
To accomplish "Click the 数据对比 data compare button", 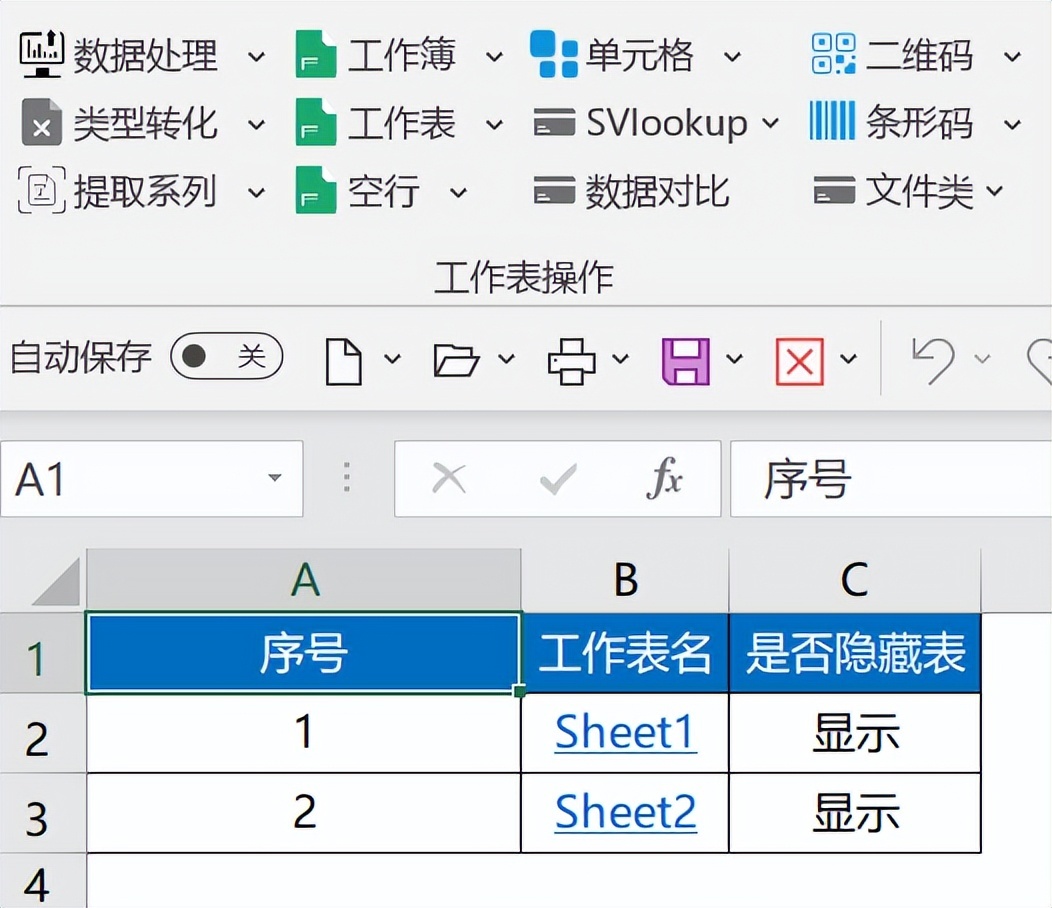I will [x=632, y=190].
